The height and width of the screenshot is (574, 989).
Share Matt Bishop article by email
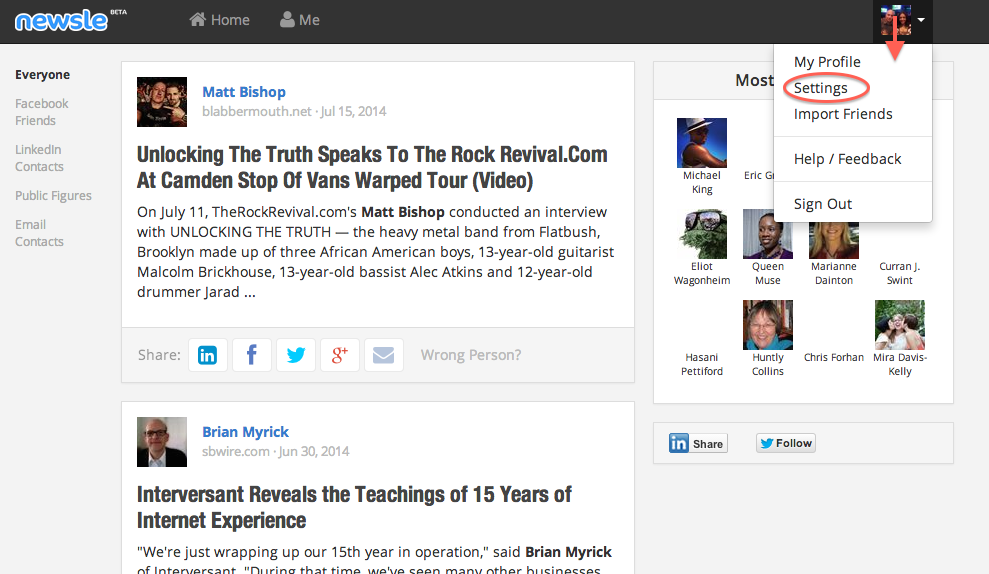click(x=383, y=354)
